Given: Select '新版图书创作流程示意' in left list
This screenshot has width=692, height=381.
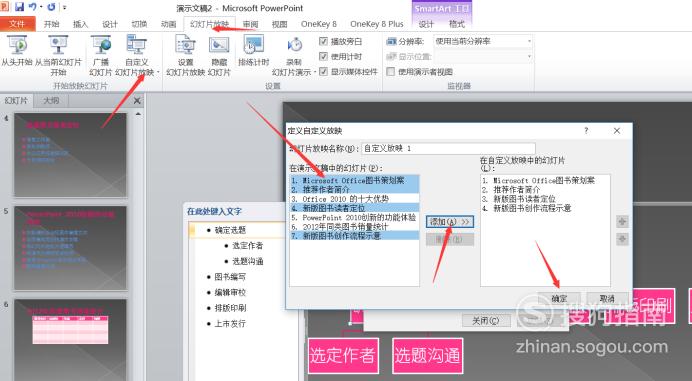Looking at the screenshot, I should pyautogui.click(x=354, y=236).
